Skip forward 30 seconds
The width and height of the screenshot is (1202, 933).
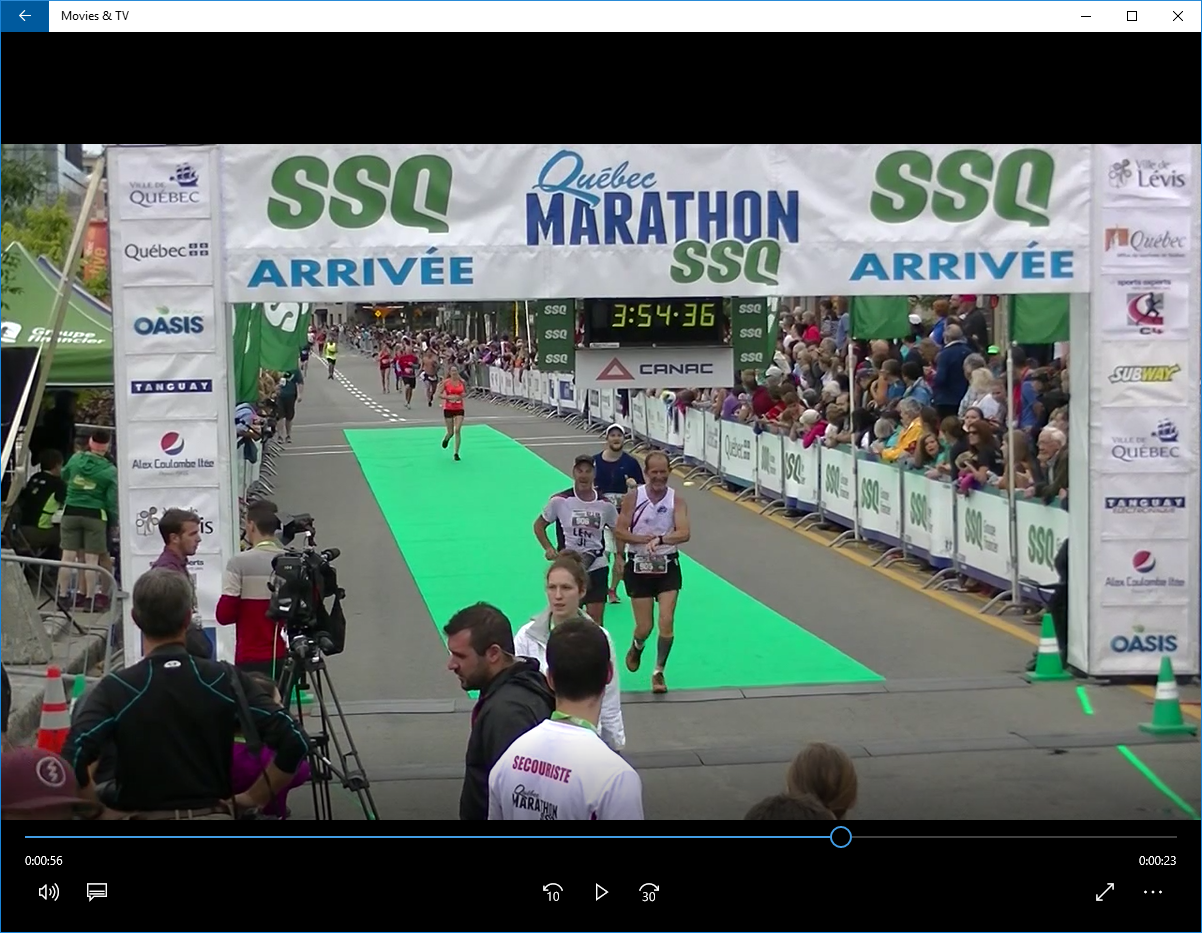click(x=649, y=892)
